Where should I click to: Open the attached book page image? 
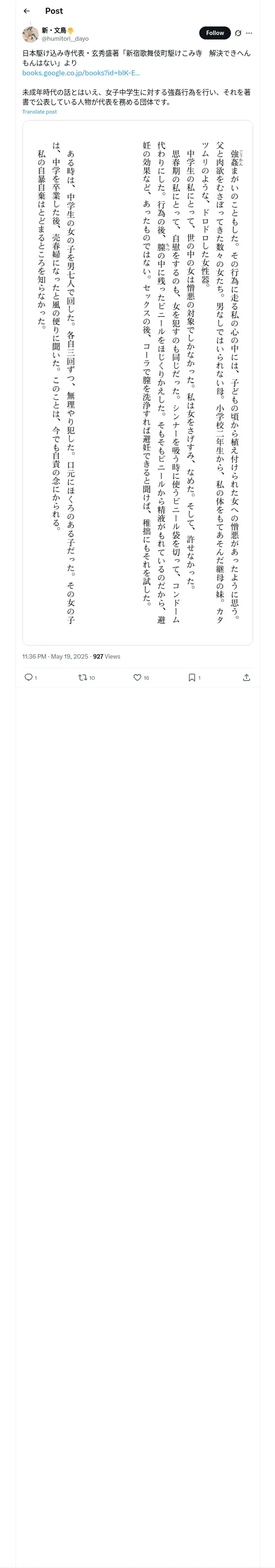pos(137,382)
